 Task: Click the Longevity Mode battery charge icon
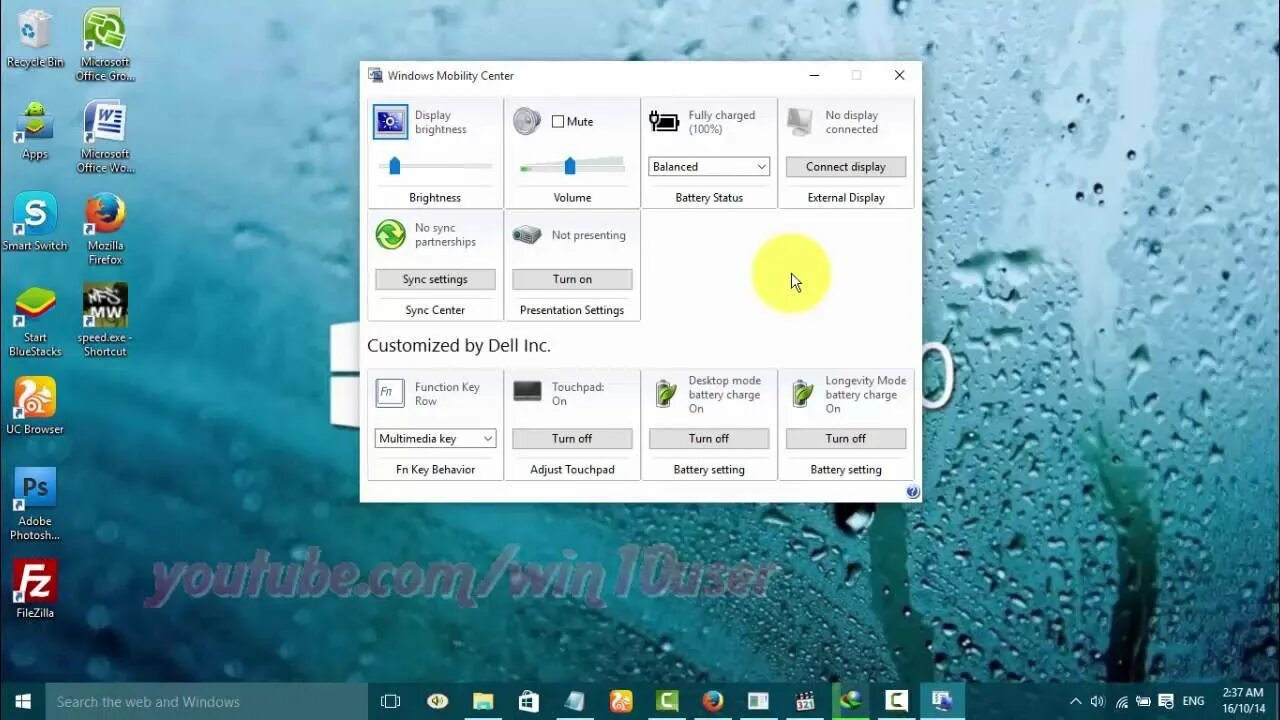coord(802,393)
